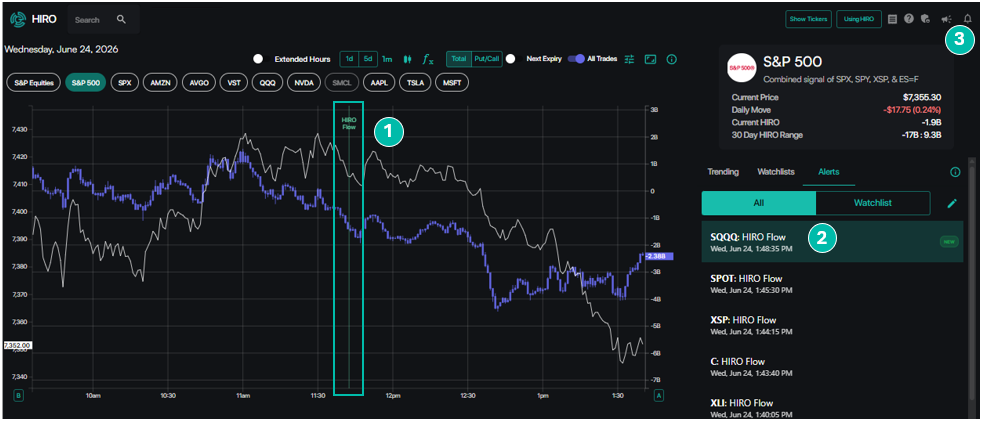Open the help question-mark icon
This screenshot has height=421, width=982.
pyautogui.click(x=909, y=19)
